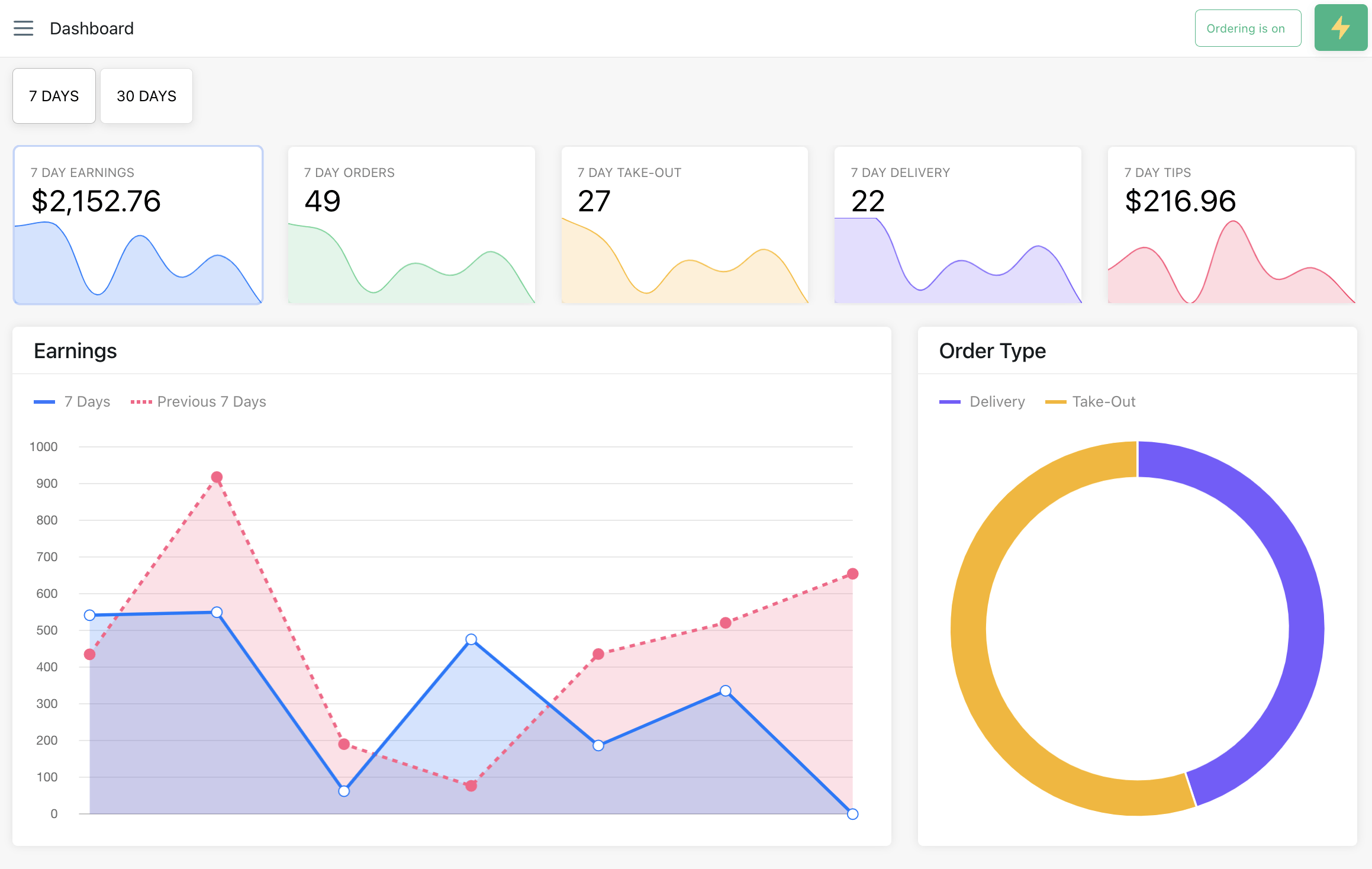Screen dimensions: 1372x869
Task: Toggle the 'Ordering is on' button
Action: coord(1248,28)
